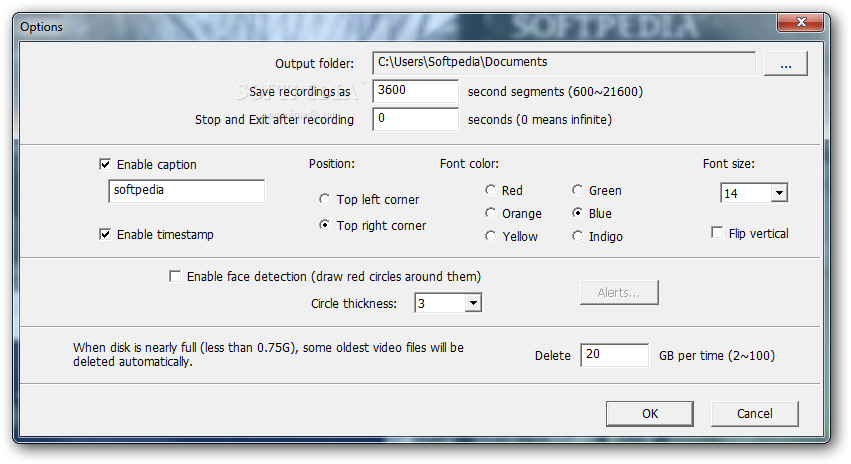Click the "Font size:" label

728,163
